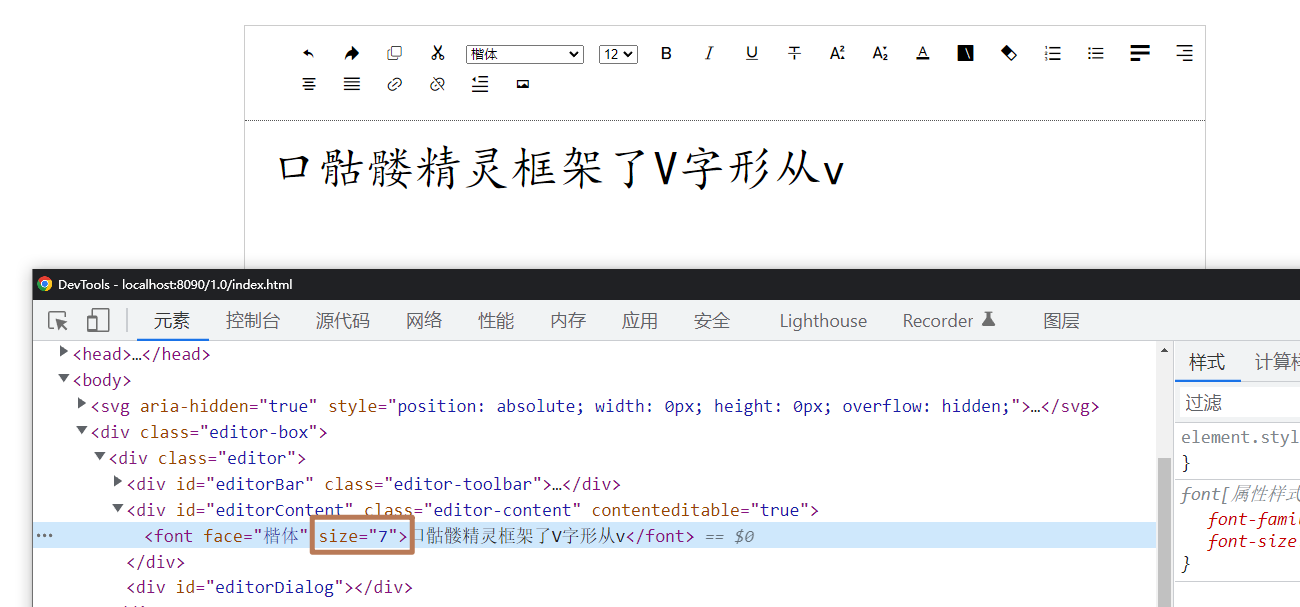Click the ellipsis beside selected font row
Viewport: 1300px width, 607px height.
(44, 536)
